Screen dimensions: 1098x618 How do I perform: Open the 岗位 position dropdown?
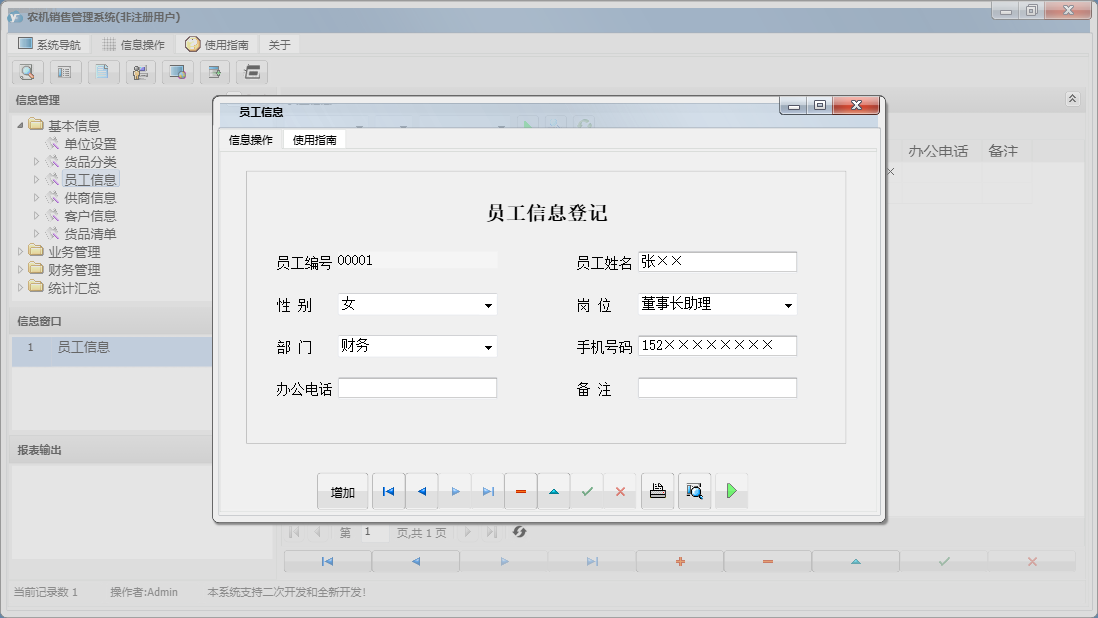[x=788, y=304]
